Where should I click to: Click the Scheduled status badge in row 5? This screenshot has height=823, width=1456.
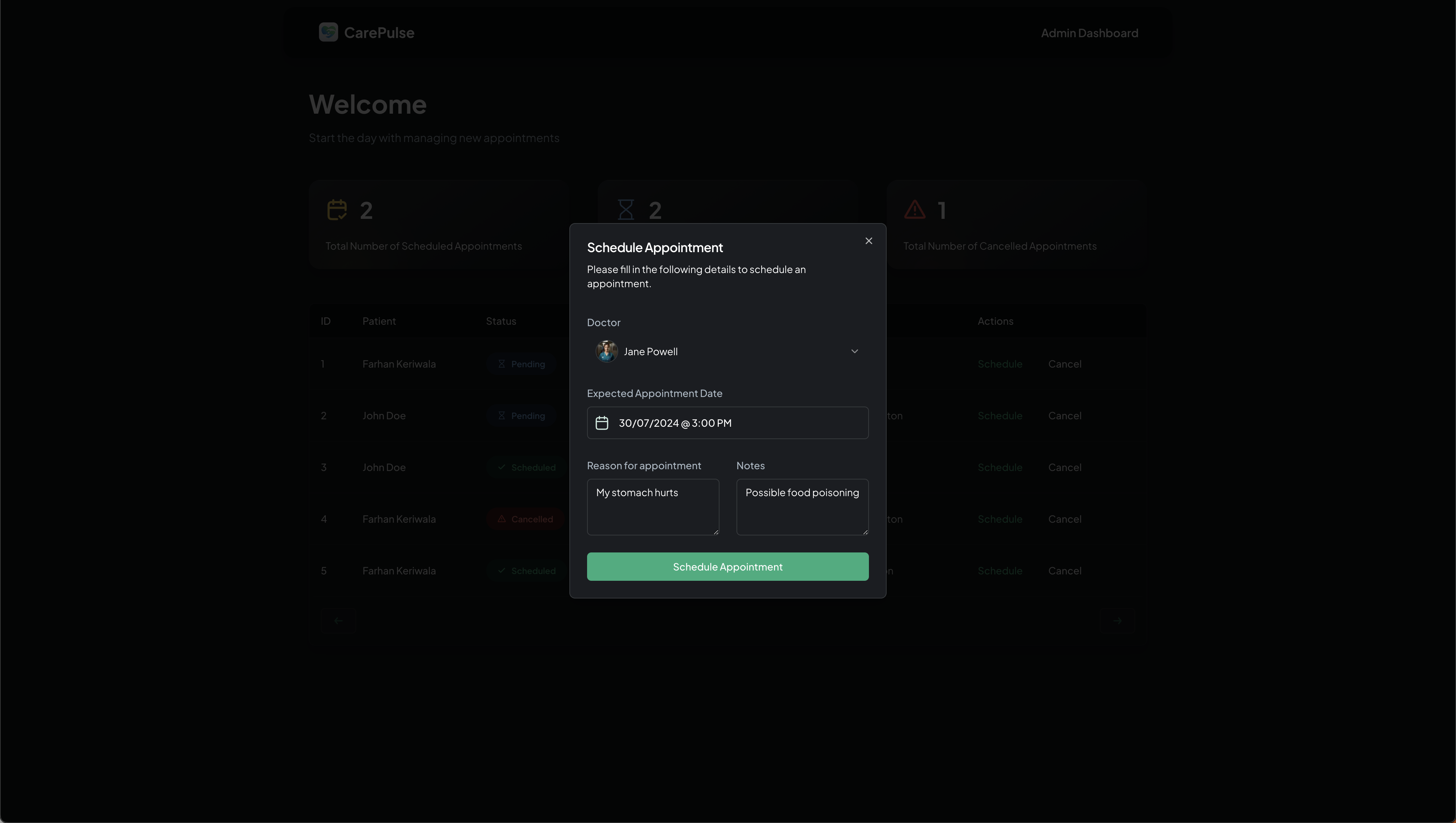tap(527, 571)
